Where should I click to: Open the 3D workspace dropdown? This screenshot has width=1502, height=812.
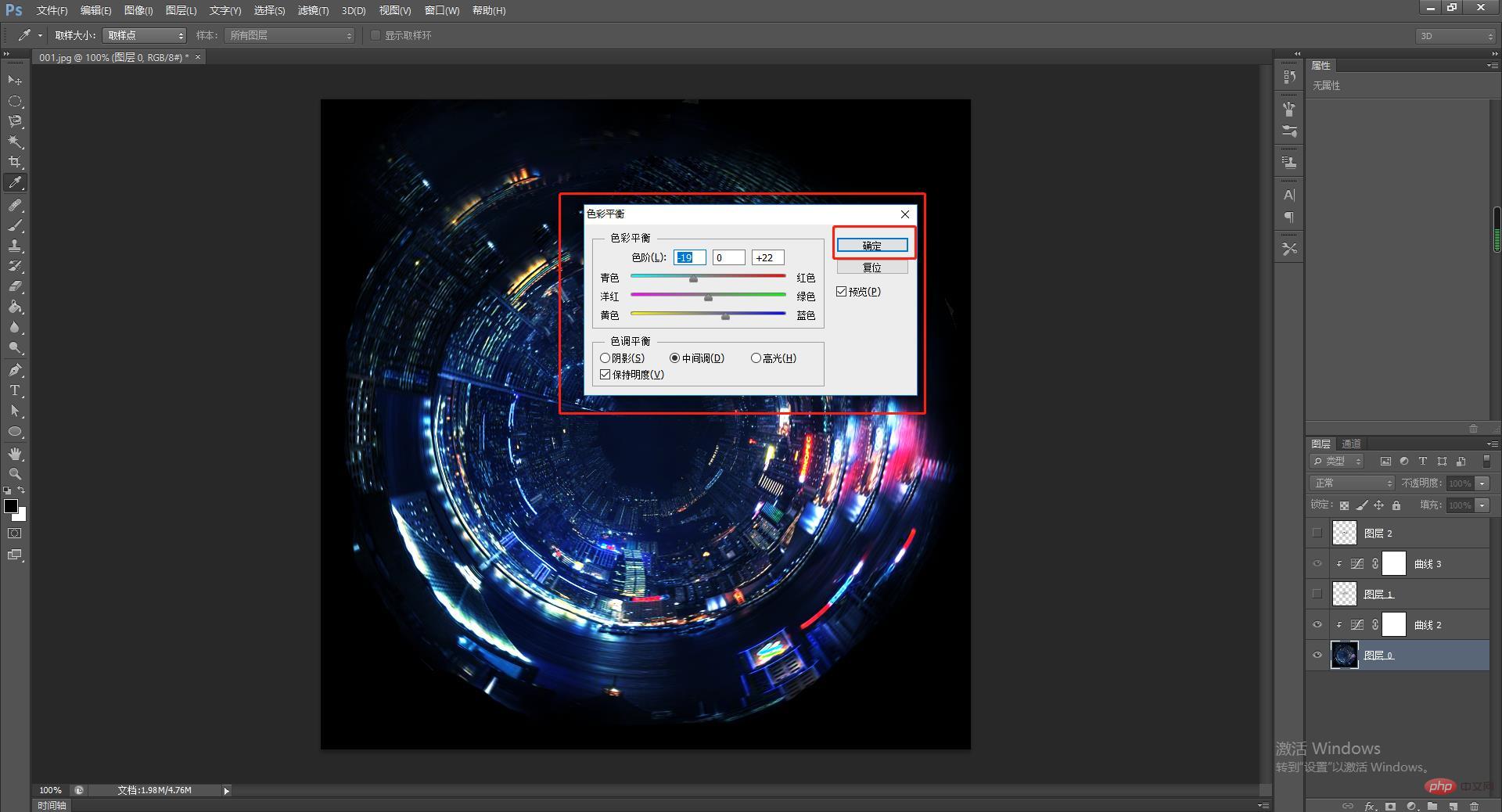(1455, 36)
